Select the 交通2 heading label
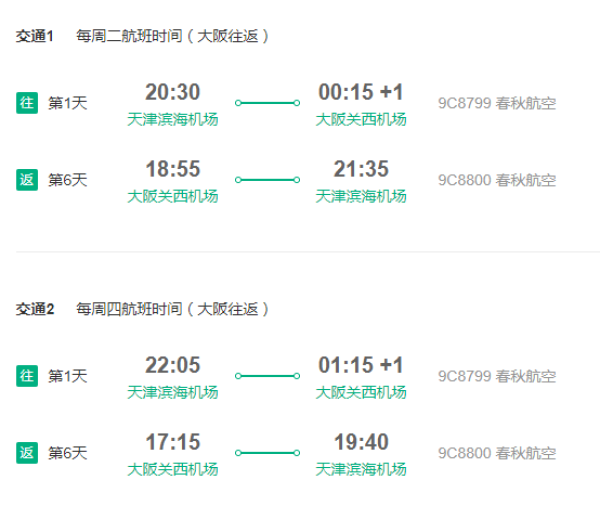This screenshot has height=506, width=600. (x=35, y=309)
